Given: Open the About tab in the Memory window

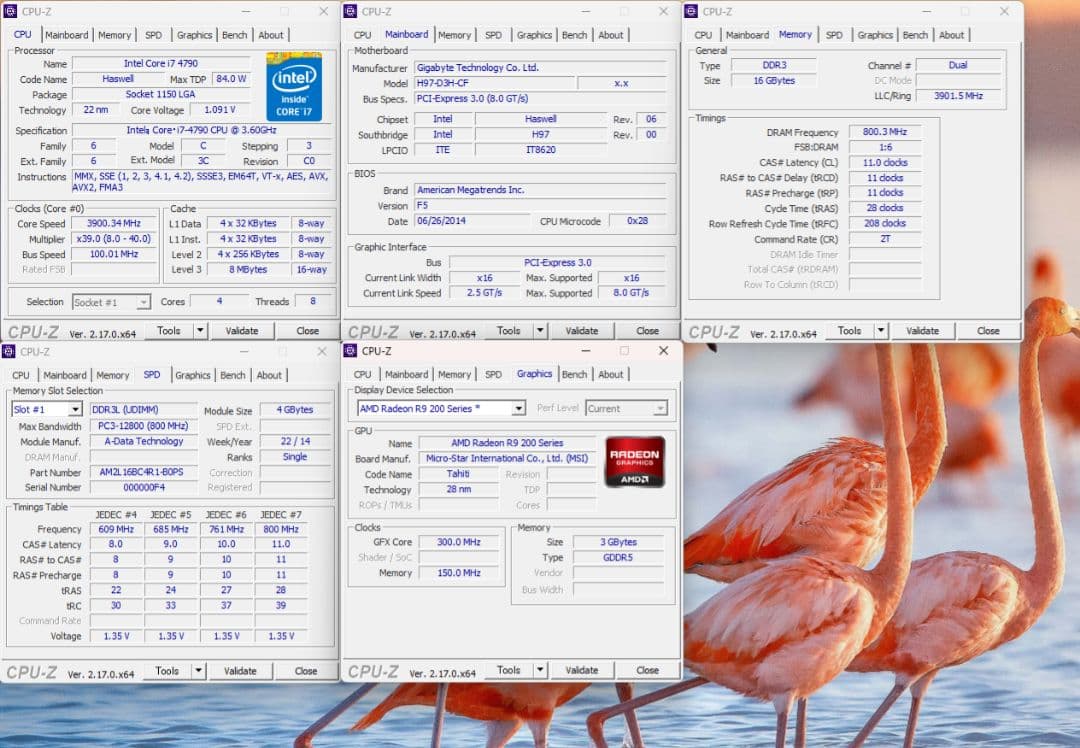Looking at the screenshot, I should click(x=952, y=34).
